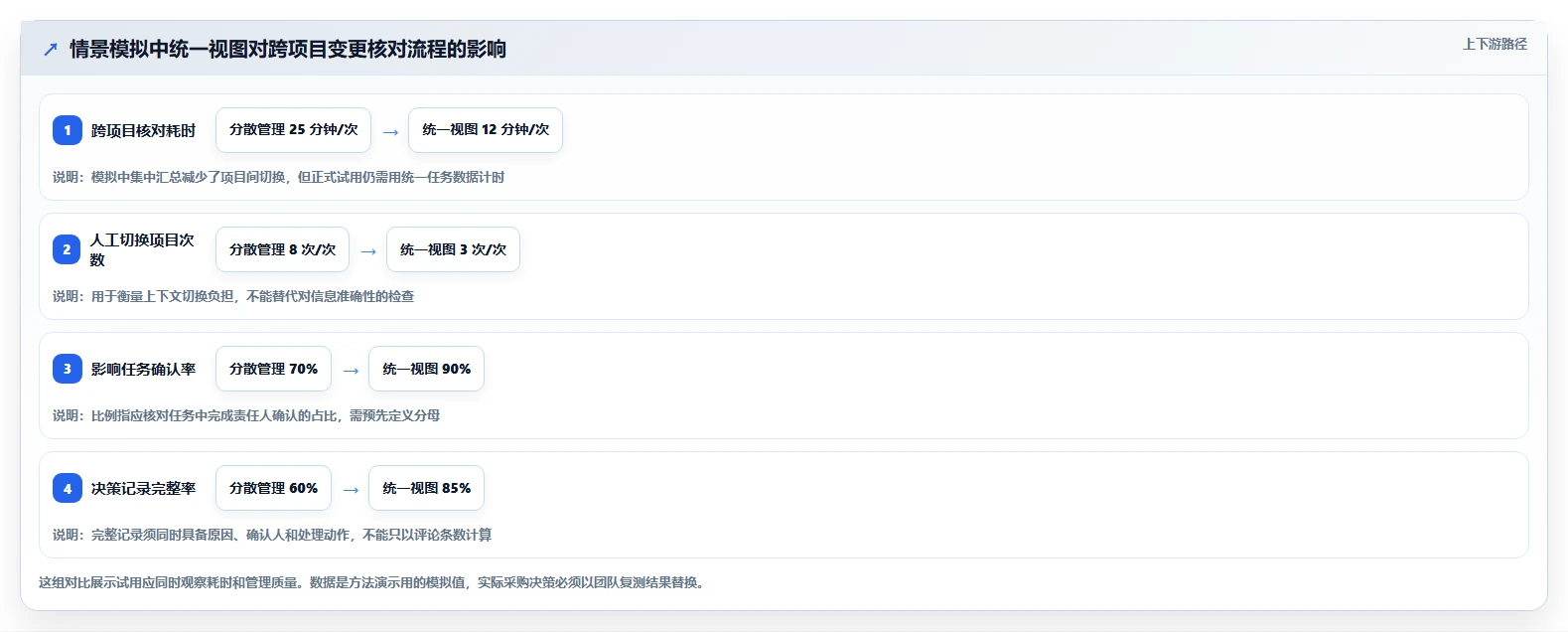Click the arrow between 8 次/次 and 3 次/次

pos(368,251)
